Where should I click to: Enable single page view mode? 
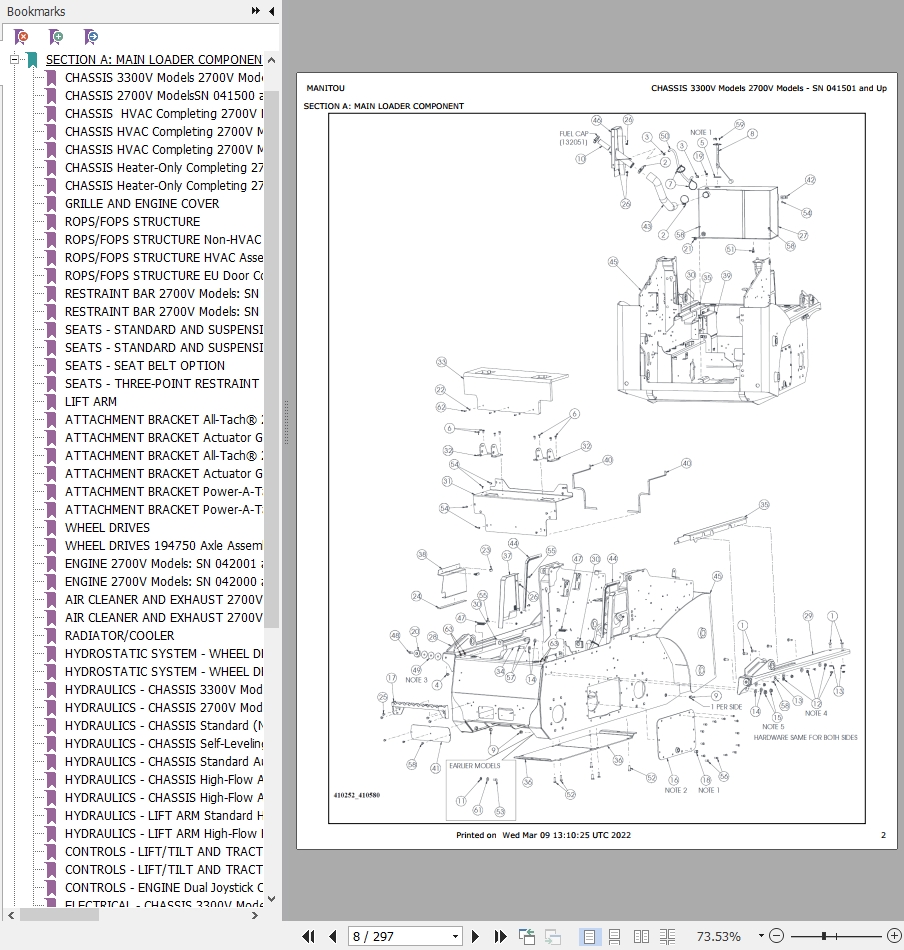tap(589, 937)
